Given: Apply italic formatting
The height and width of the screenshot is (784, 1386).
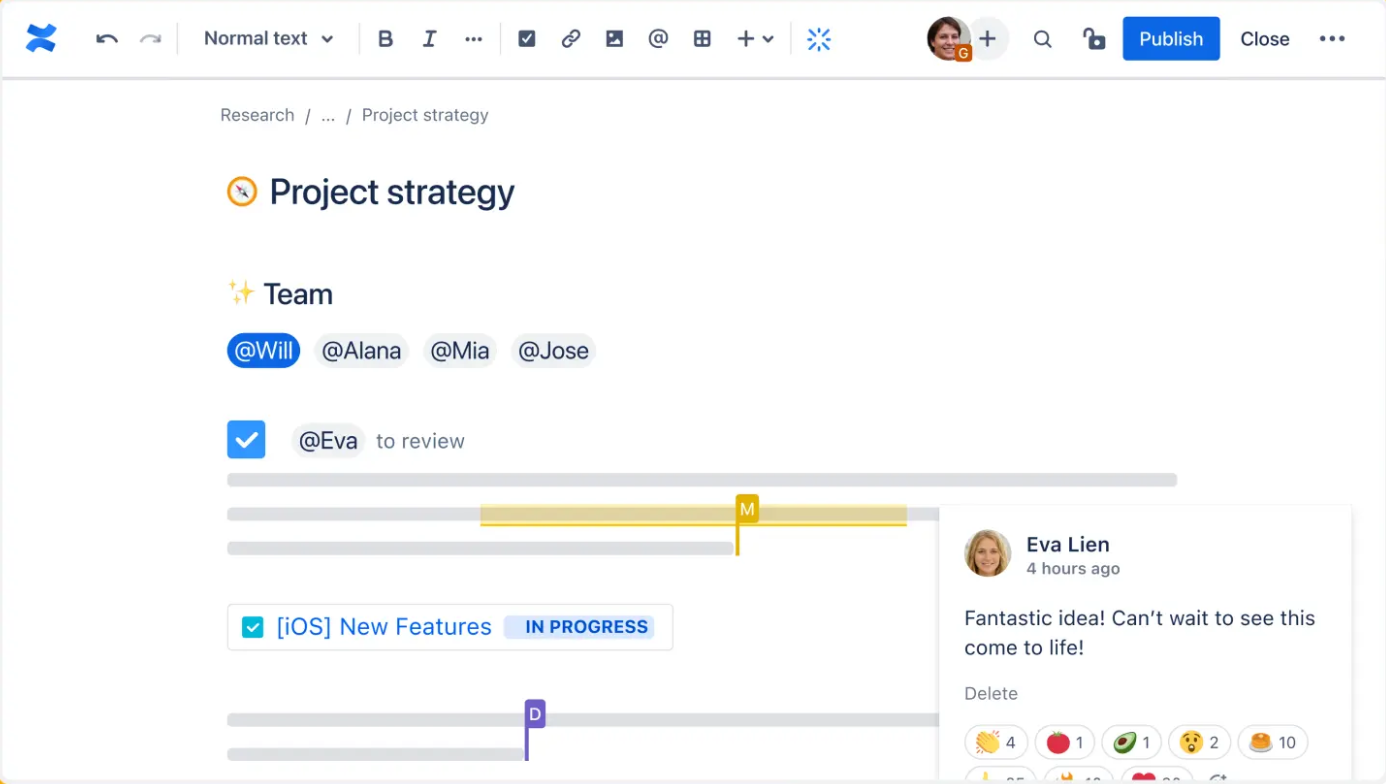Looking at the screenshot, I should click(x=429, y=38).
